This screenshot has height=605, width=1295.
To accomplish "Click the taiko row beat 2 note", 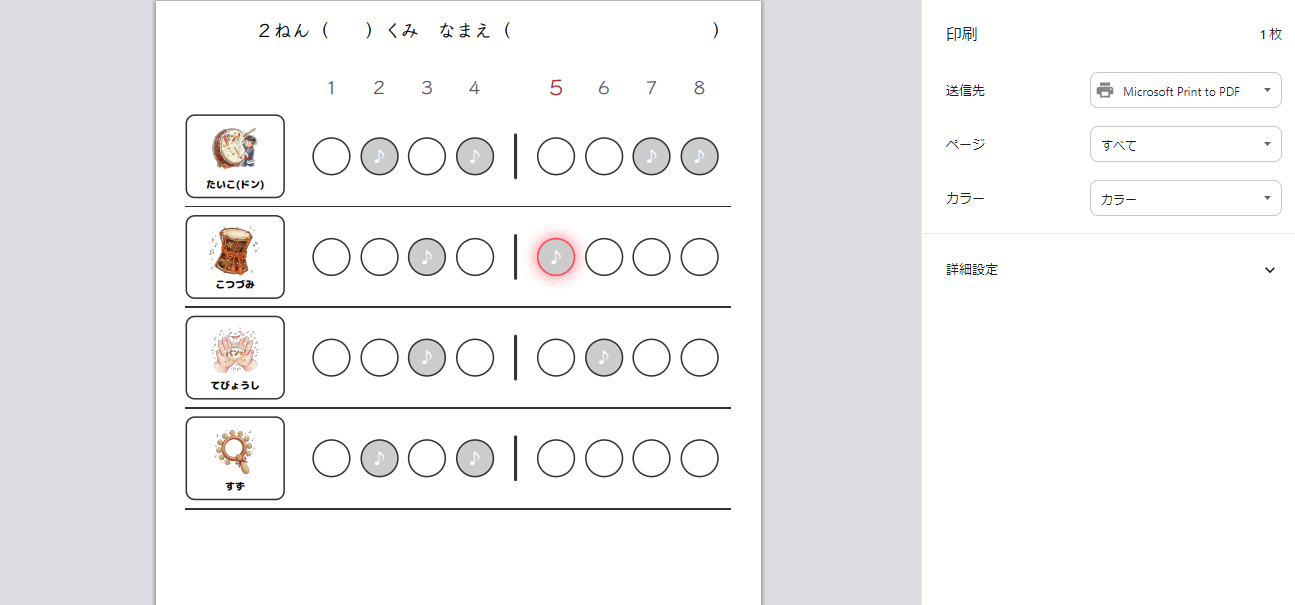I will [379, 156].
